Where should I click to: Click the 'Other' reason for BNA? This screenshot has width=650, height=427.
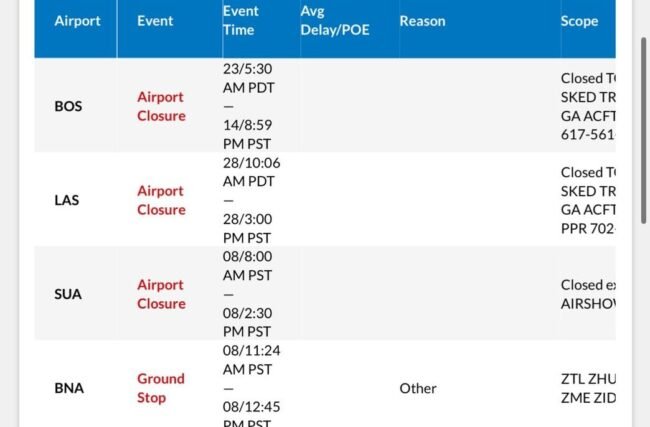418,388
